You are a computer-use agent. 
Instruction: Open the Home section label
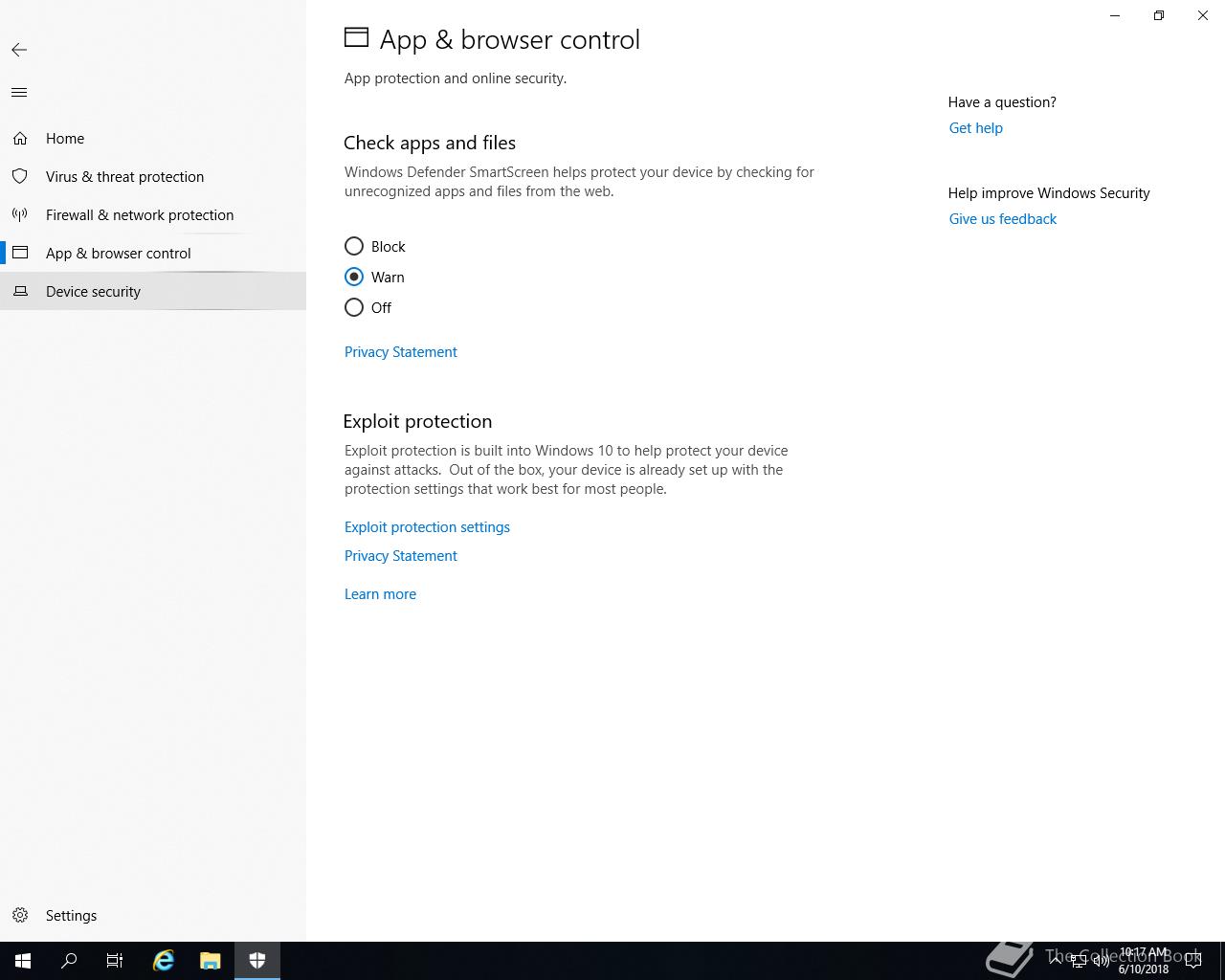(x=65, y=139)
